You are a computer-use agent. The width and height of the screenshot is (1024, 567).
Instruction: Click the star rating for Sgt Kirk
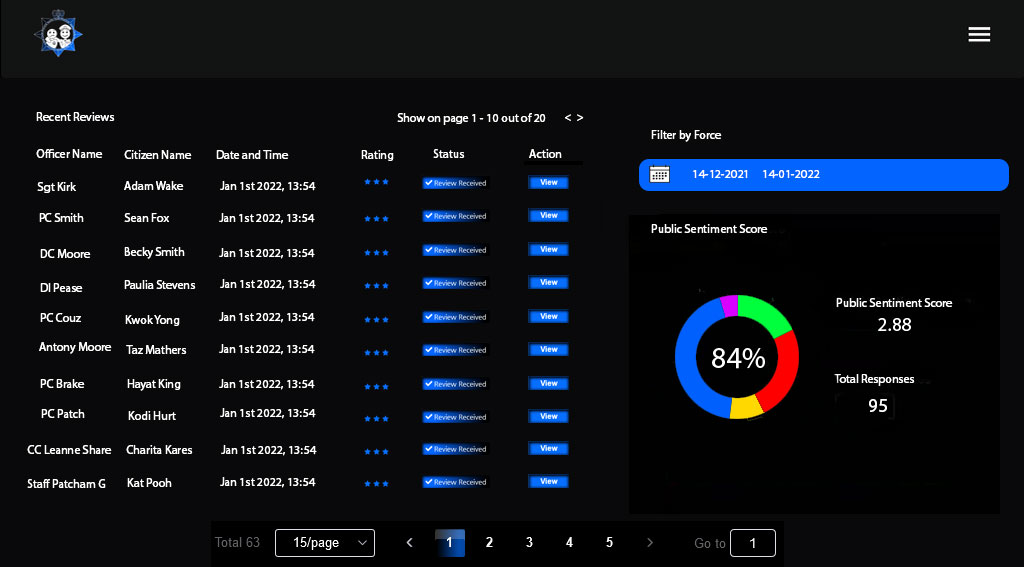click(376, 182)
